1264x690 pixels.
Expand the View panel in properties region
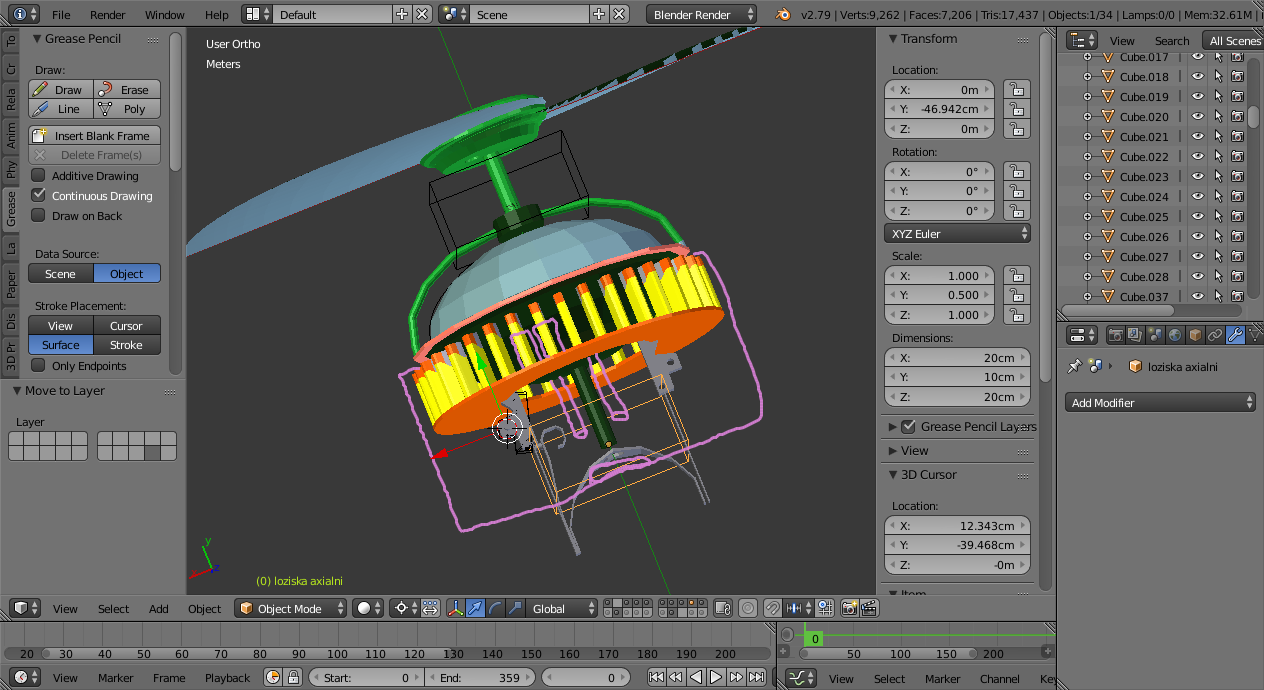click(x=892, y=451)
